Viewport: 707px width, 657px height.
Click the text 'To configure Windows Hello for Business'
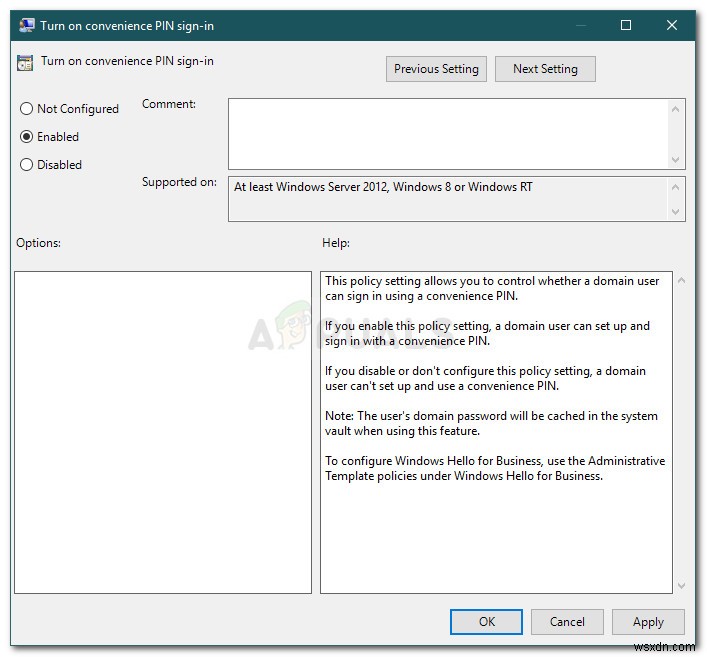point(433,461)
